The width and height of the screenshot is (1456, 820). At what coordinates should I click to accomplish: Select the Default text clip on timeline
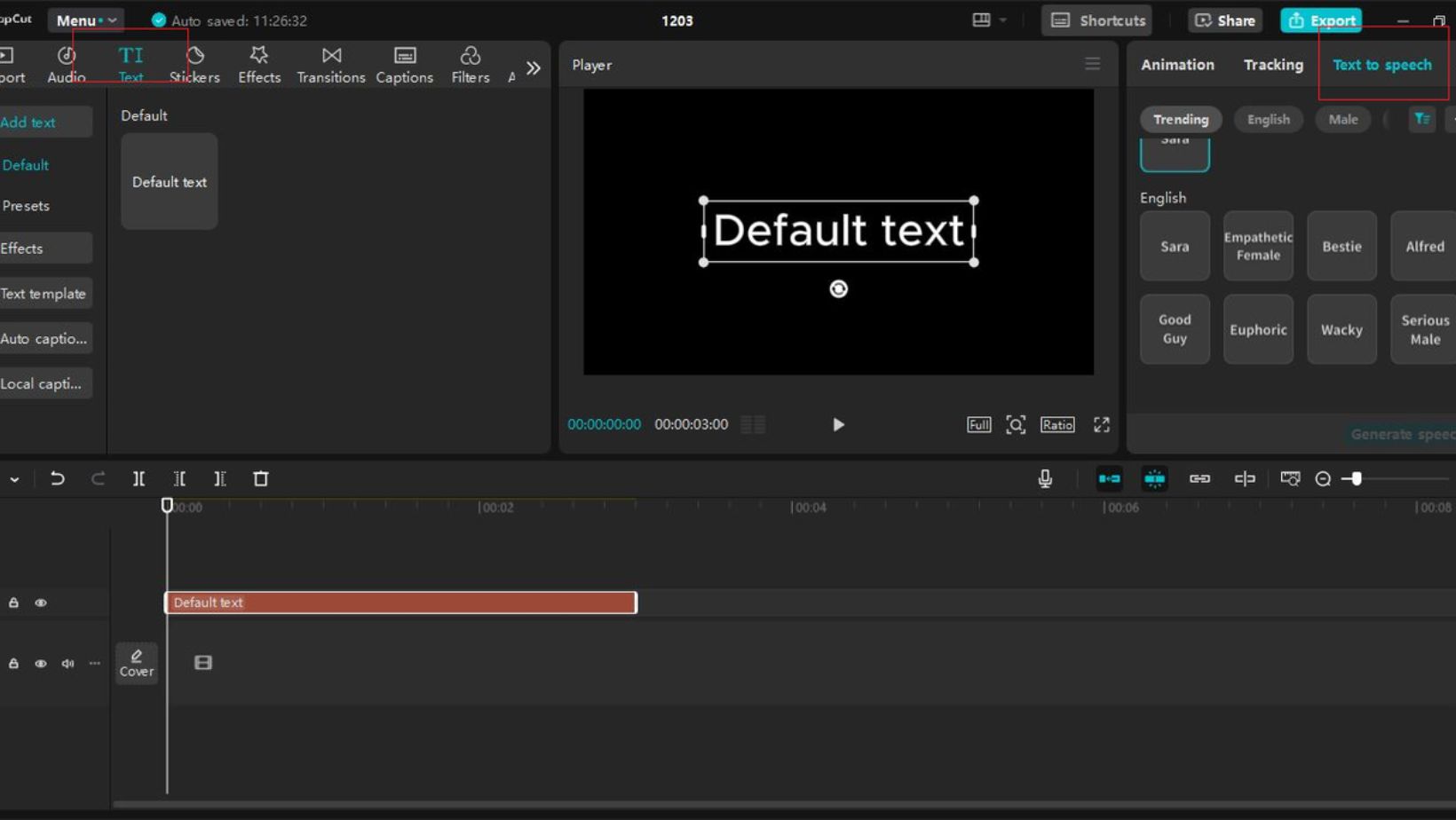coord(400,603)
